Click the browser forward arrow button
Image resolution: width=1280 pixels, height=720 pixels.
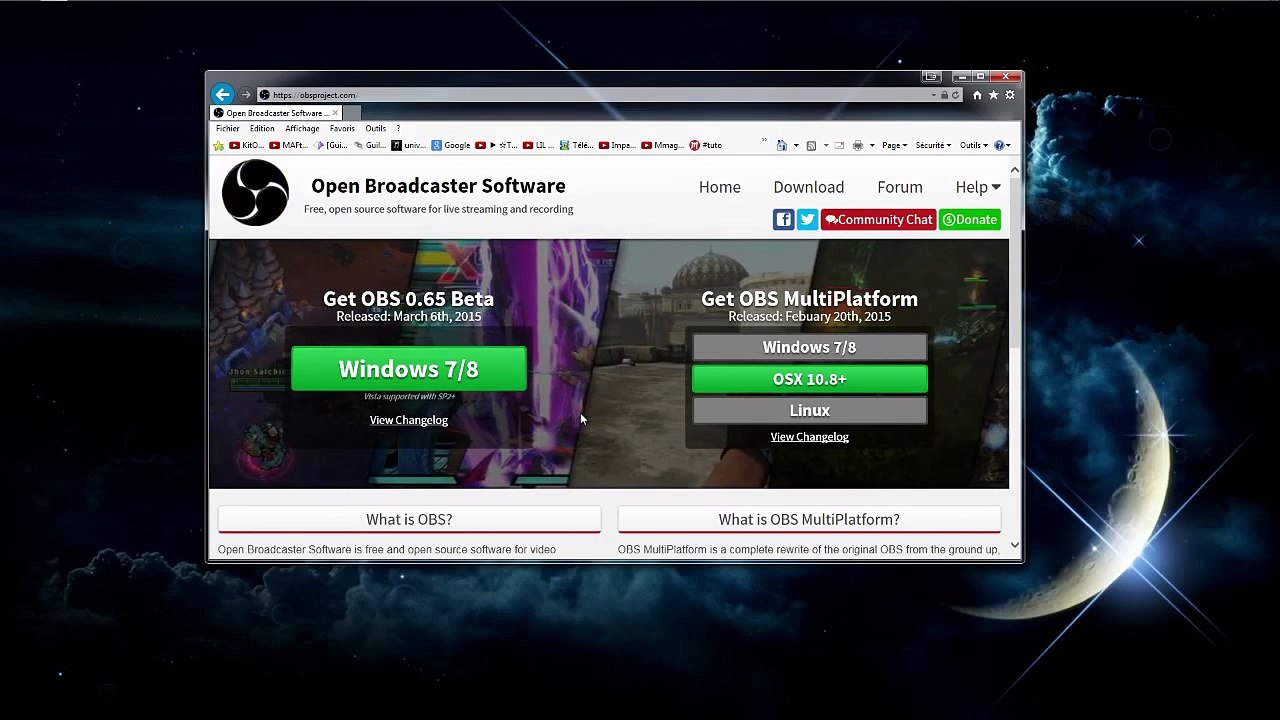click(246, 95)
